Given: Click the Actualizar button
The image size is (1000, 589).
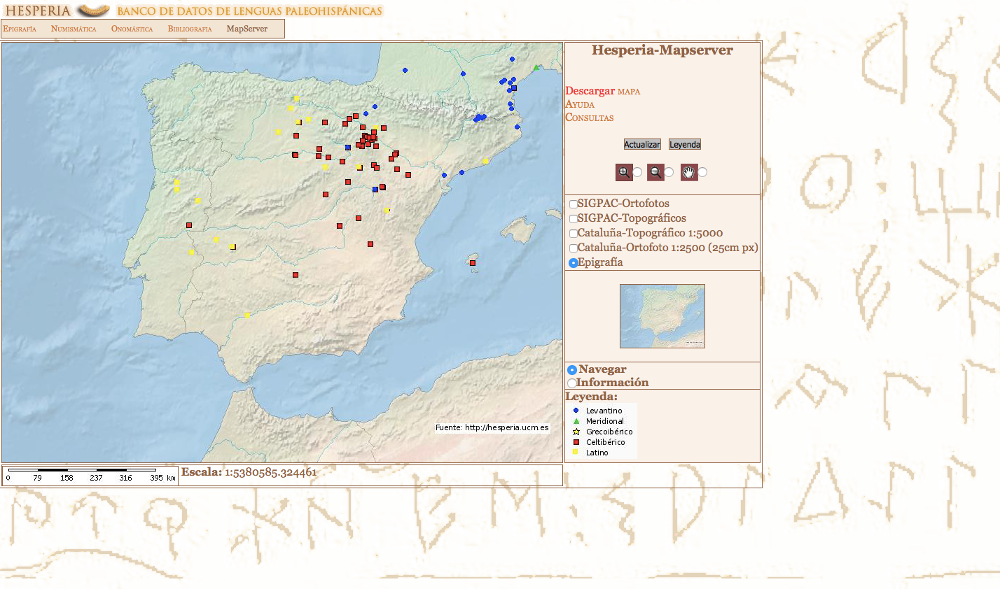Looking at the screenshot, I should coord(642,145).
